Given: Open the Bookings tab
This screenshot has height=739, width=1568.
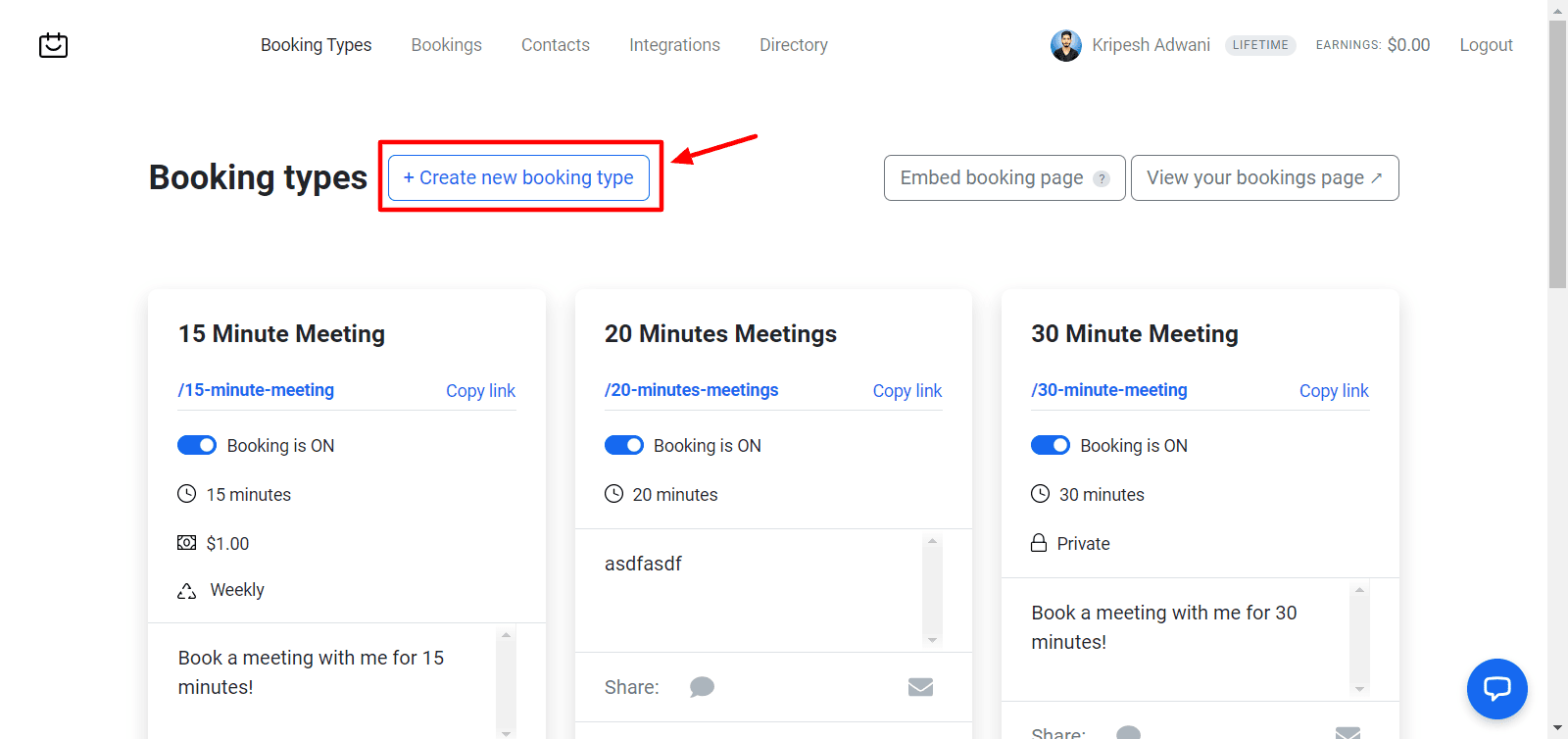Looking at the screenshot, I should point(446,45).
